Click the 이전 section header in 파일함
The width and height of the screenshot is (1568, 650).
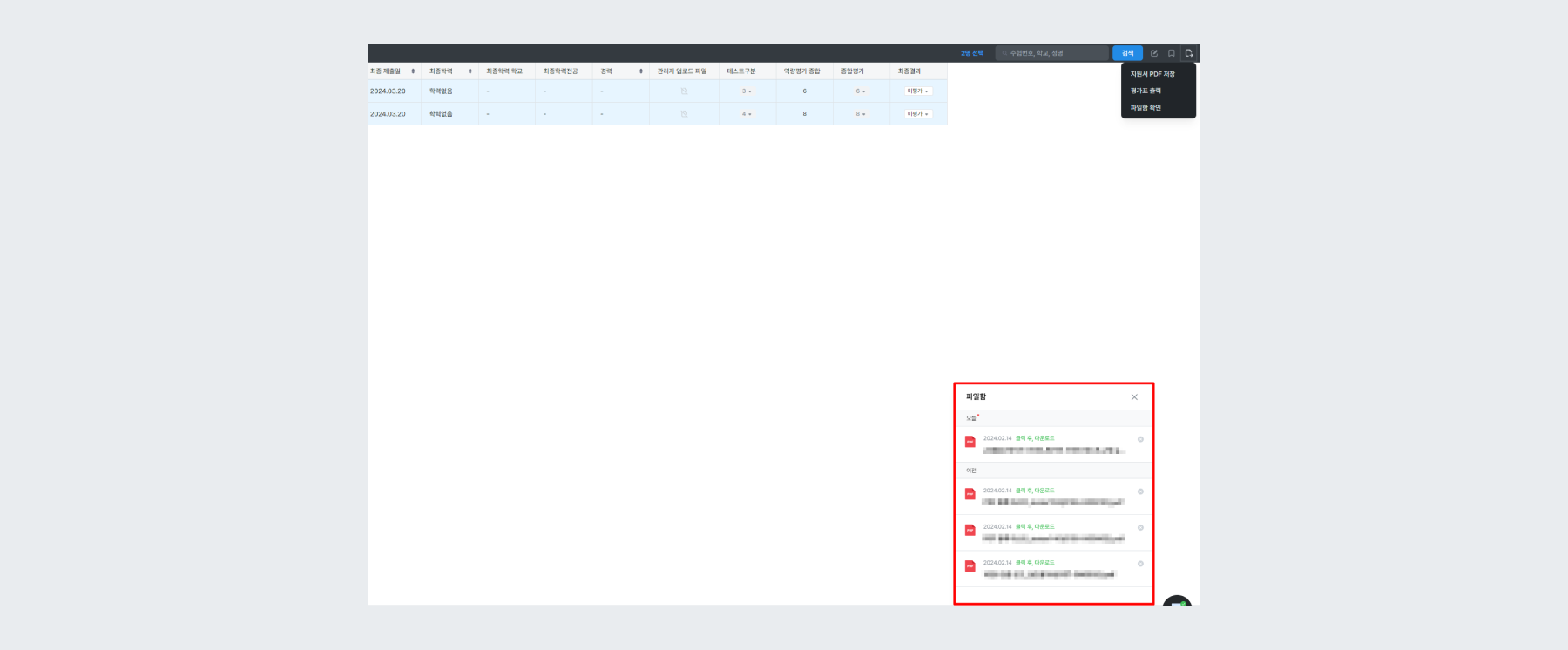[x=971, y=471]
